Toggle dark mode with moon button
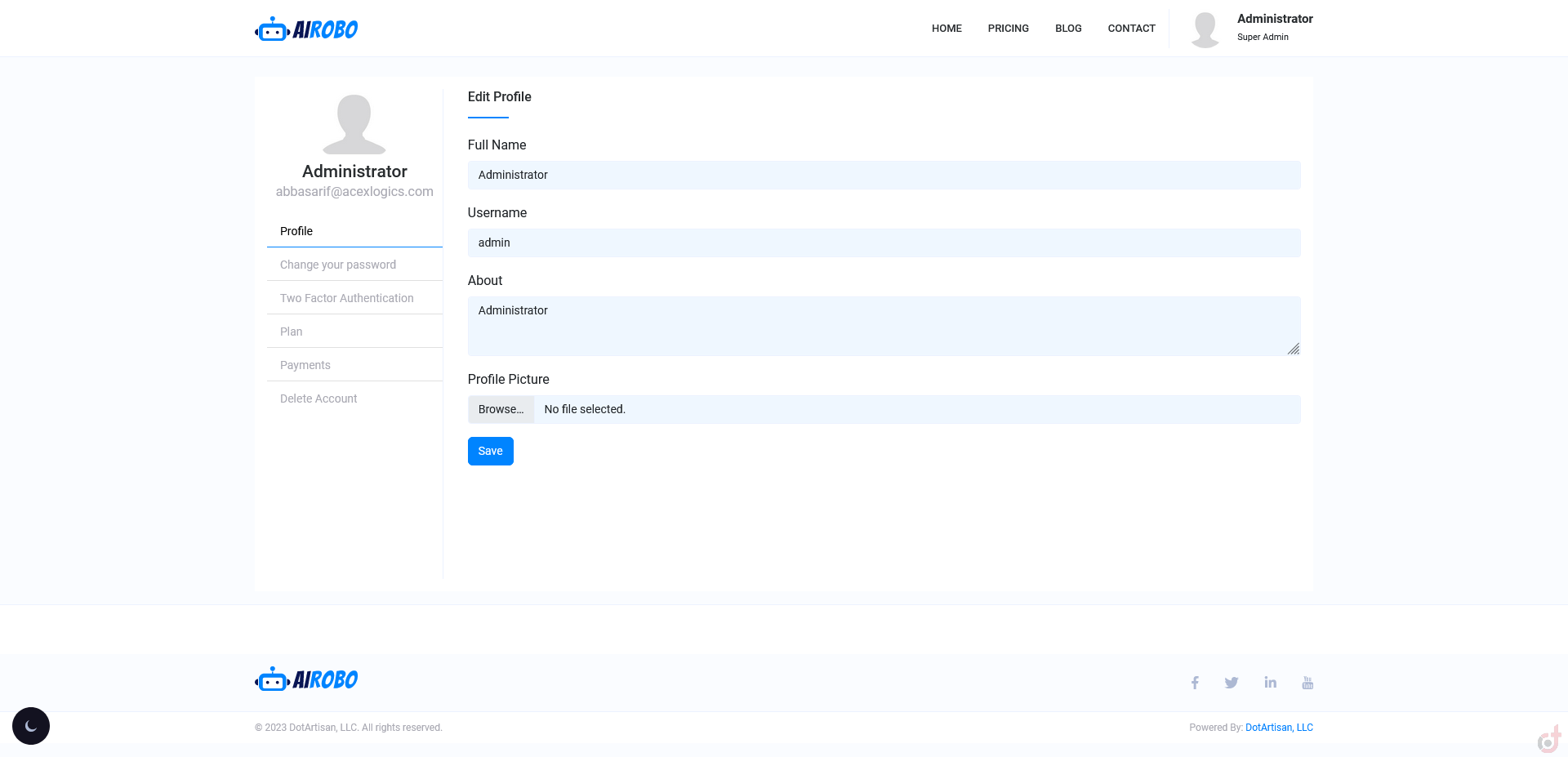The width and height of the screenshot is (1568, 757). pos(31,726)
